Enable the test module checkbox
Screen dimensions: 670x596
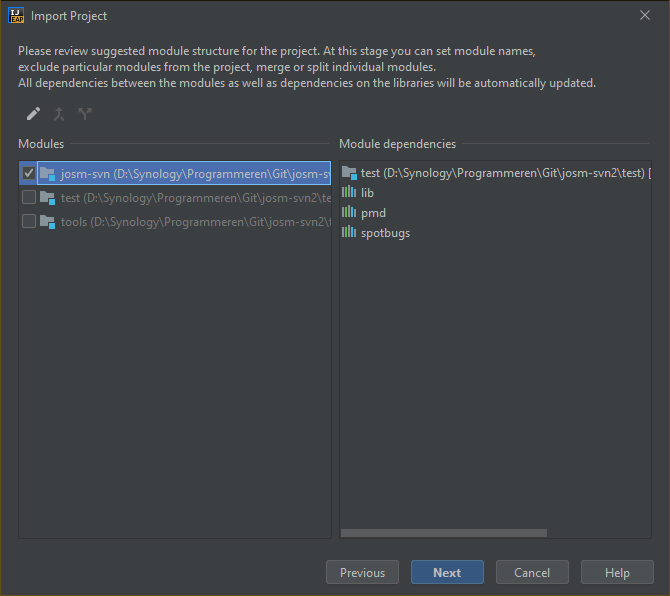pos(28,197)
